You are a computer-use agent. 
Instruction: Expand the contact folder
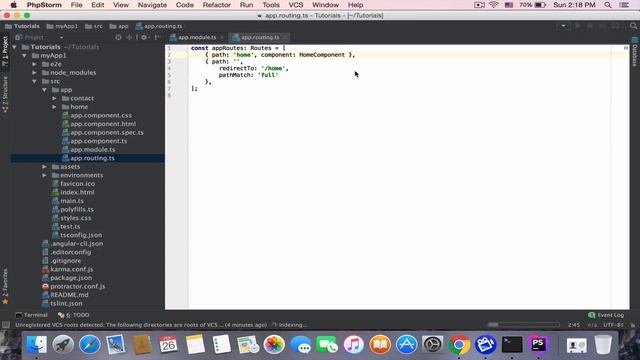click(54, 98)
